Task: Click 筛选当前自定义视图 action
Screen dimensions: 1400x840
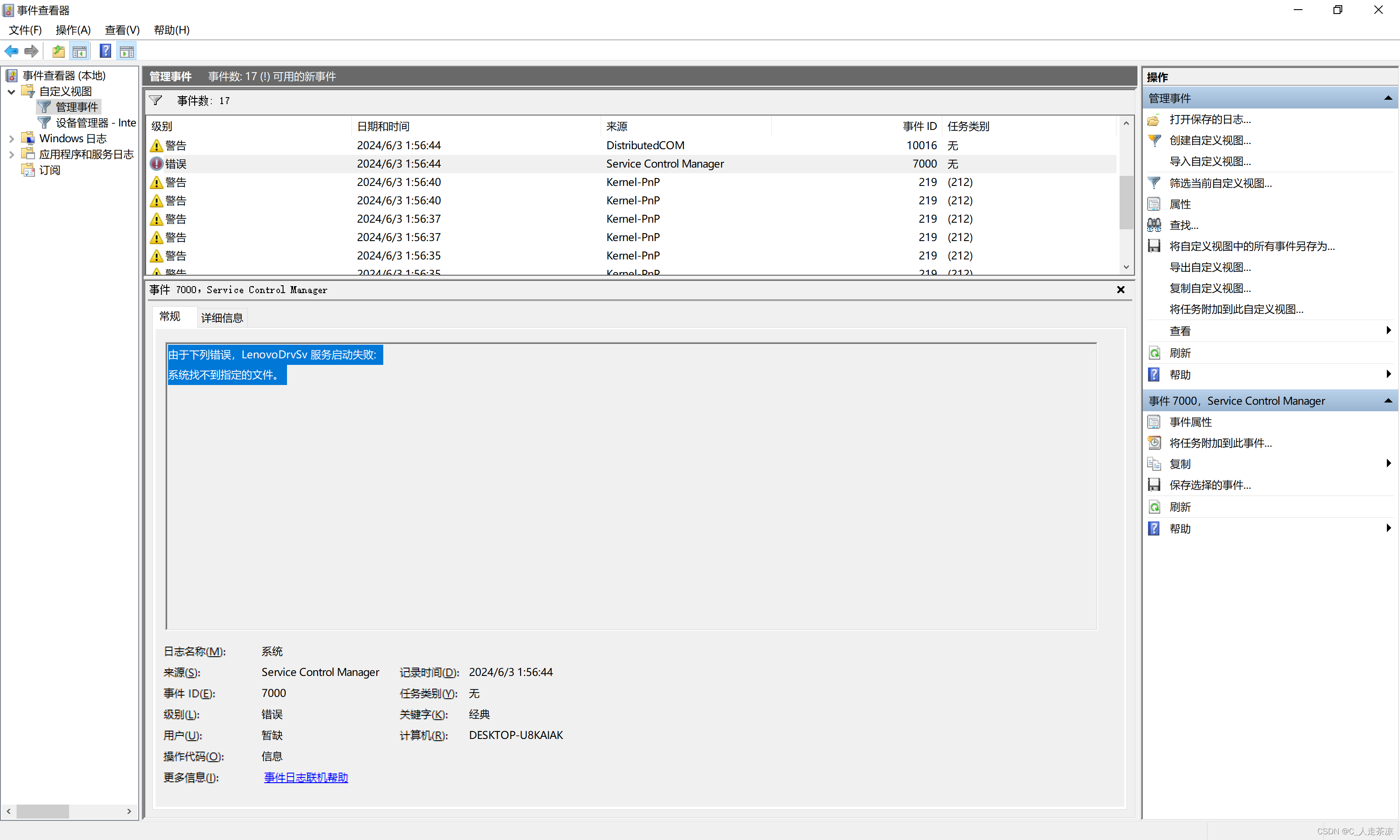Action: tap(1220, 183)
